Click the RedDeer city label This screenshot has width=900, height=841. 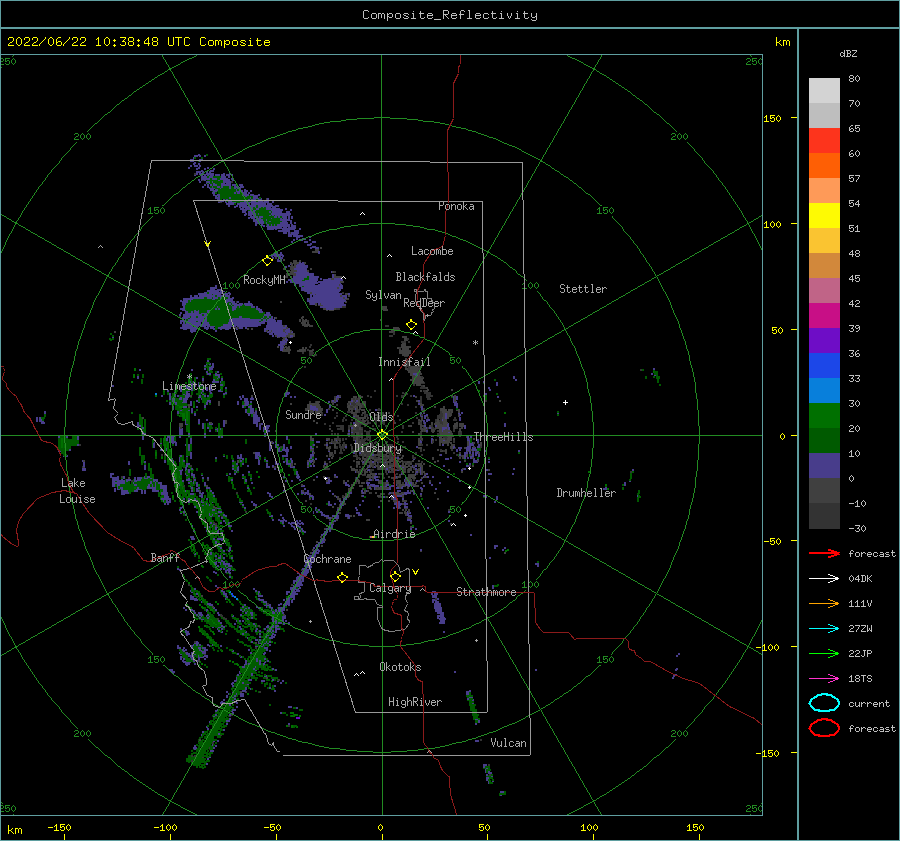pos(424,303)
